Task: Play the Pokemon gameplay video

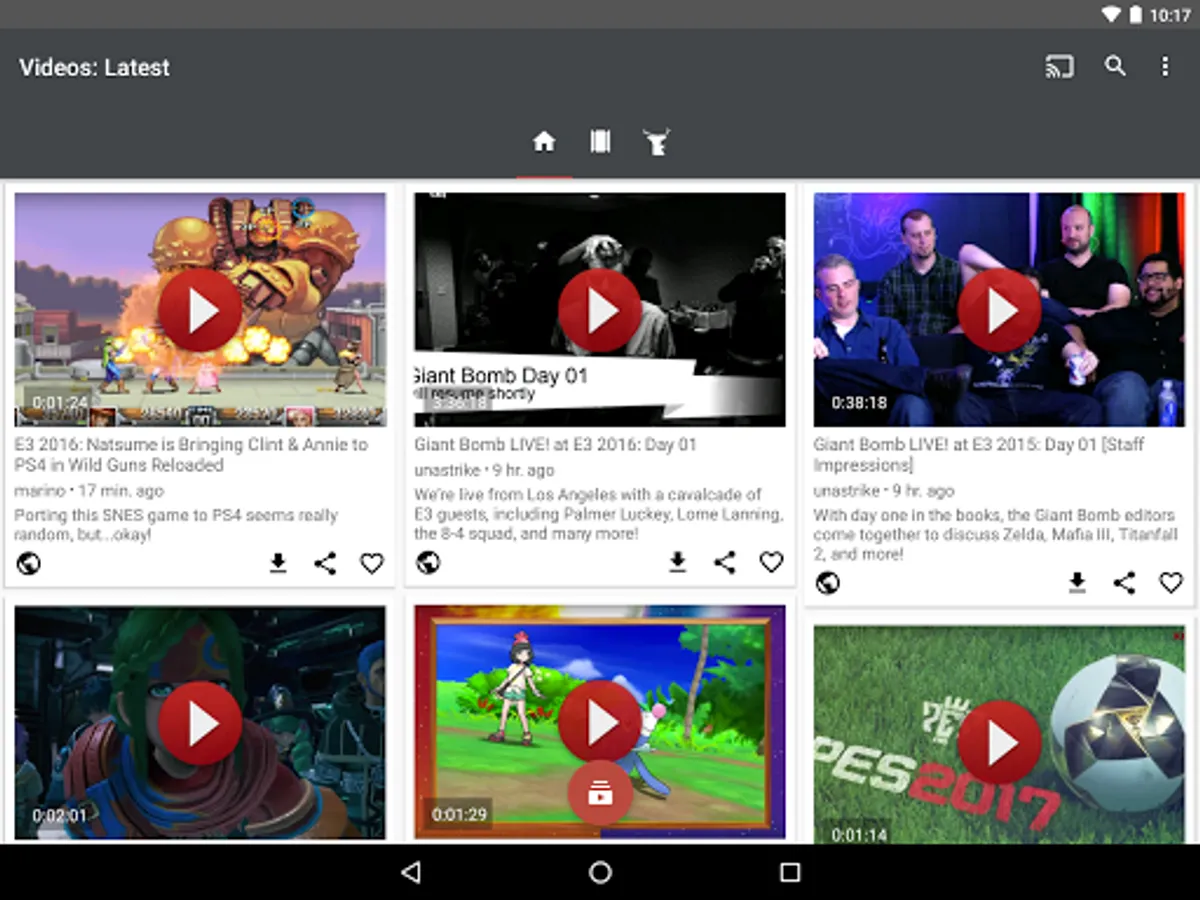Action: (x=600, y=722)
